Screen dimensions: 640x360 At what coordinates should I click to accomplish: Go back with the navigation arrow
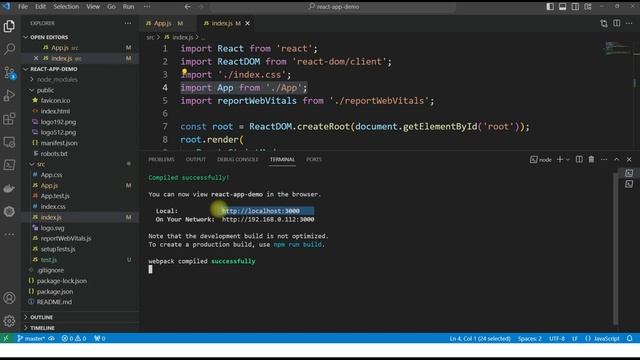(187, 7)
